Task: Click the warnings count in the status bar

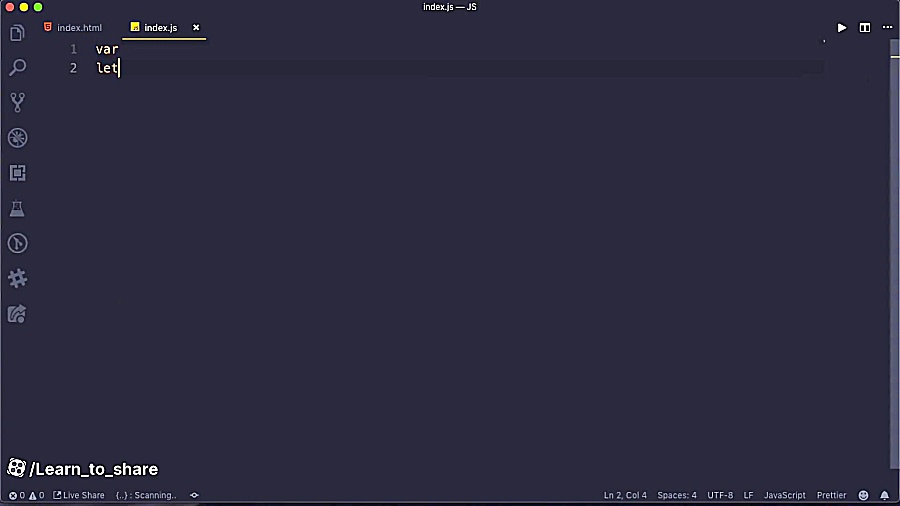Action: pyautogui.click(x=37, y=495)
